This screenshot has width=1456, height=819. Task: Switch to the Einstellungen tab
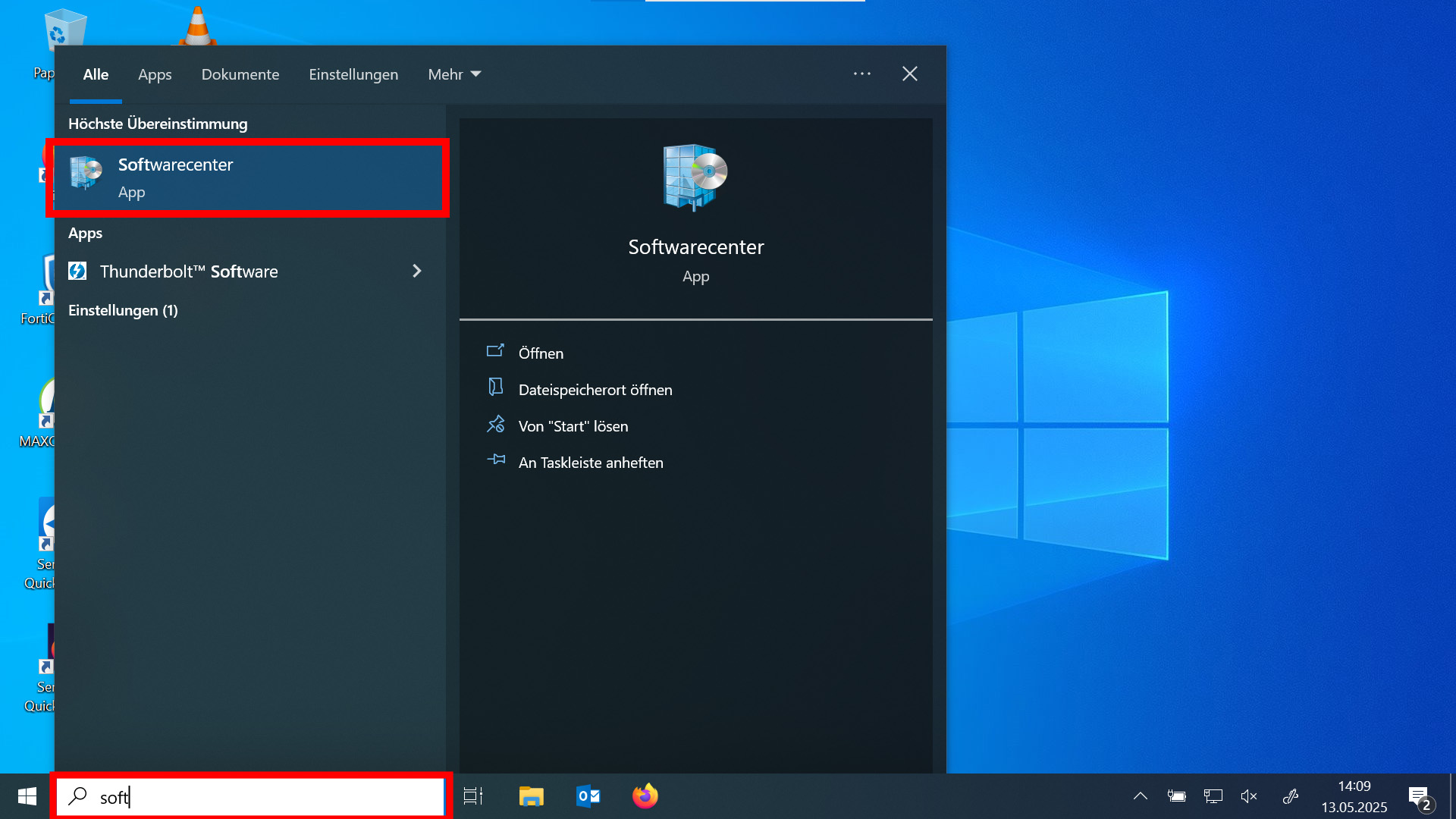point(353,74)
